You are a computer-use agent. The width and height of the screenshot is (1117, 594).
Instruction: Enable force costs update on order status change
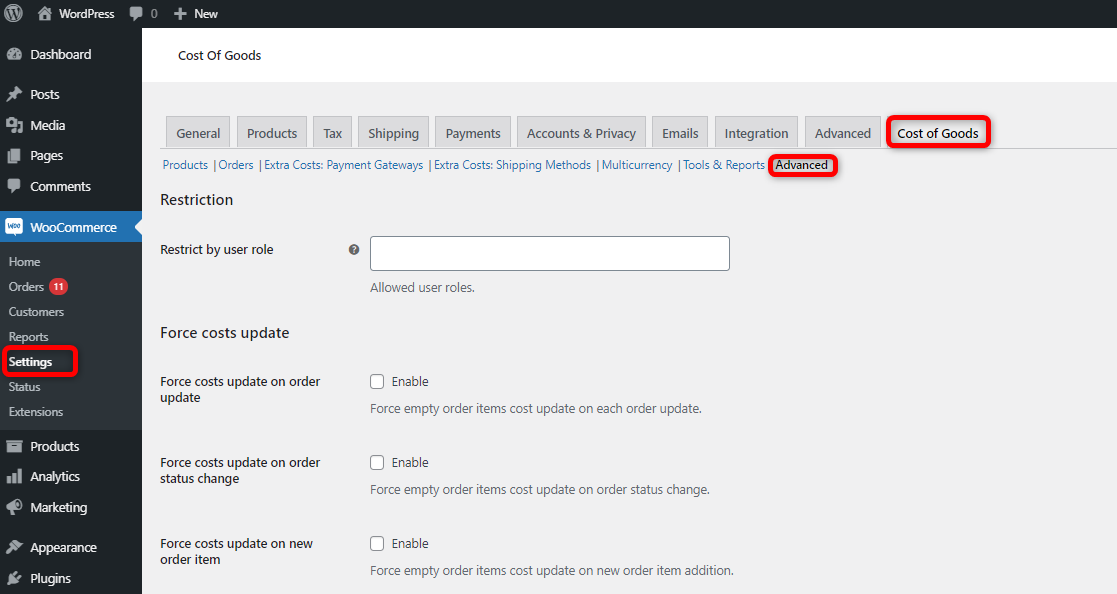377,463
